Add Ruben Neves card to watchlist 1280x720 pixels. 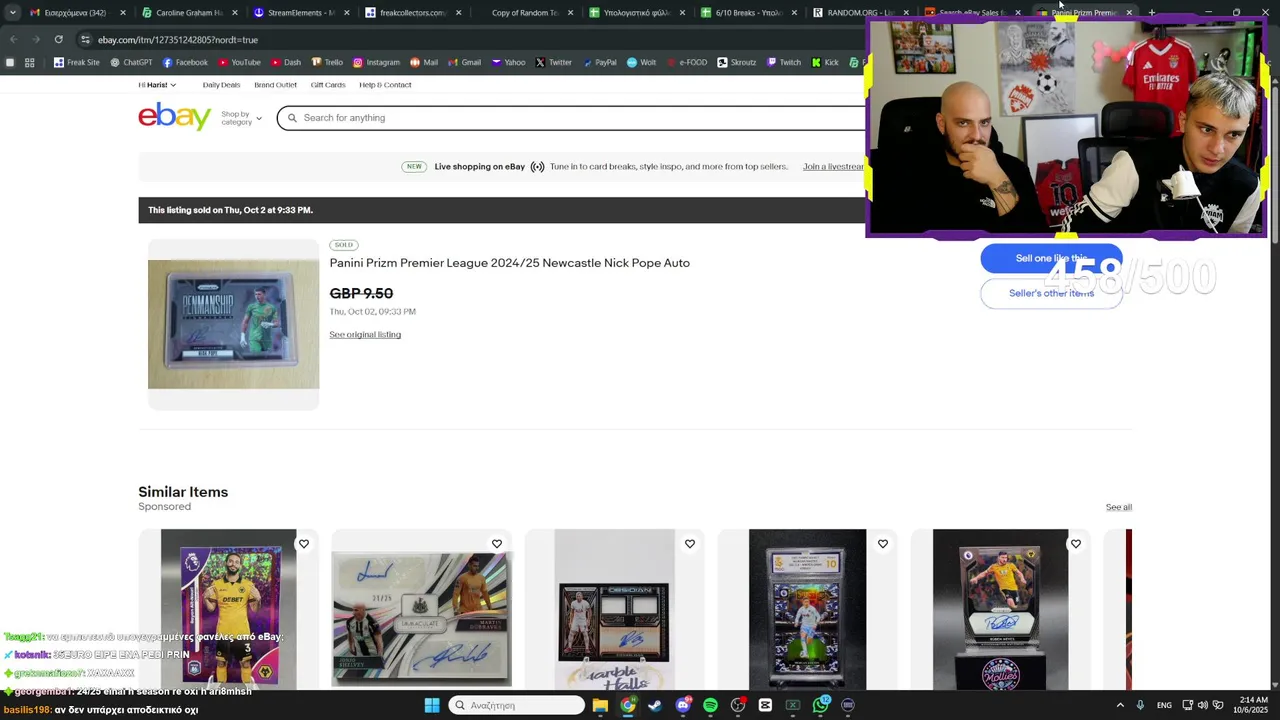click(1076, 544)
